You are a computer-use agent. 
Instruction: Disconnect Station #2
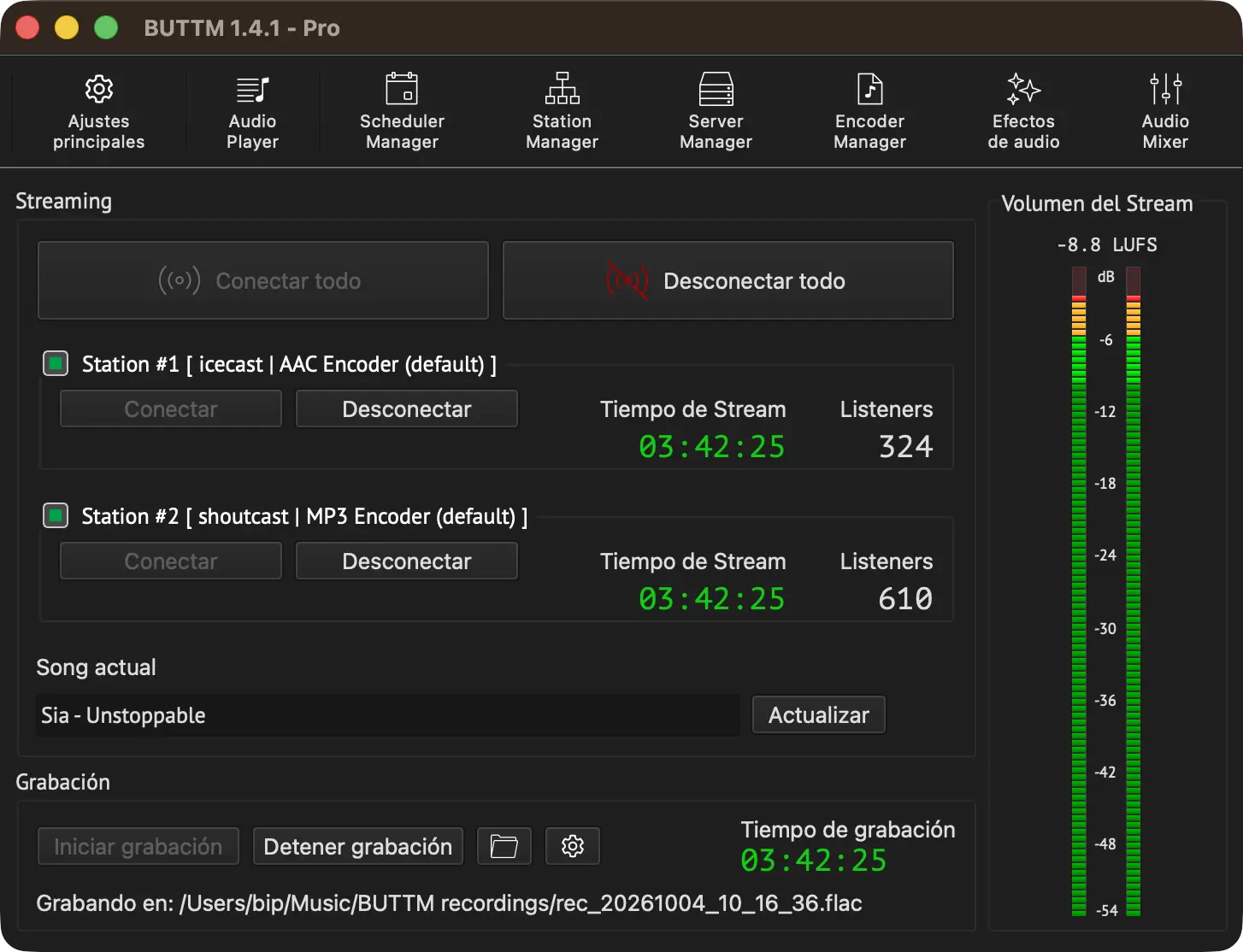(x=407, y=561)
